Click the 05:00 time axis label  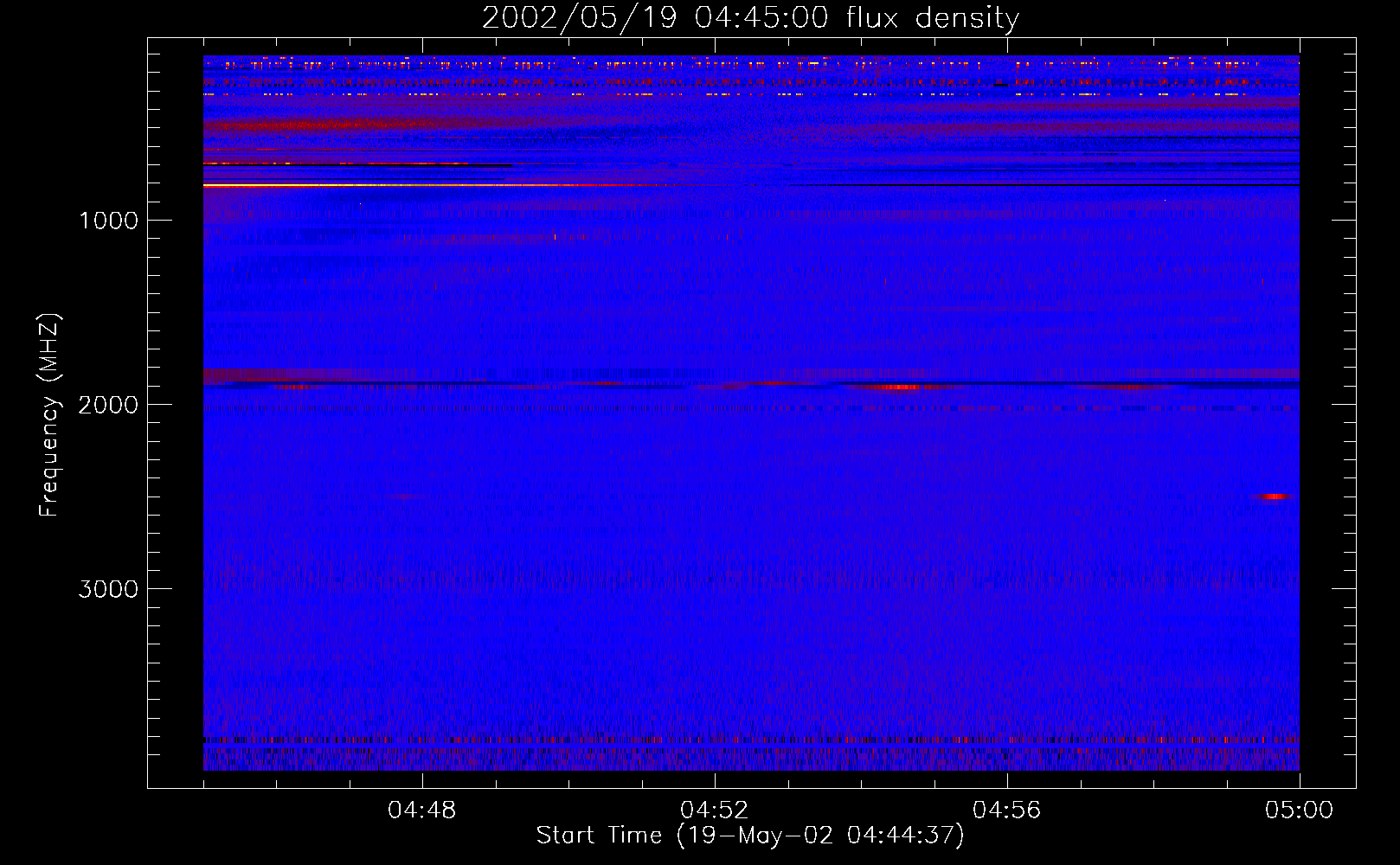click(1300, 810)
